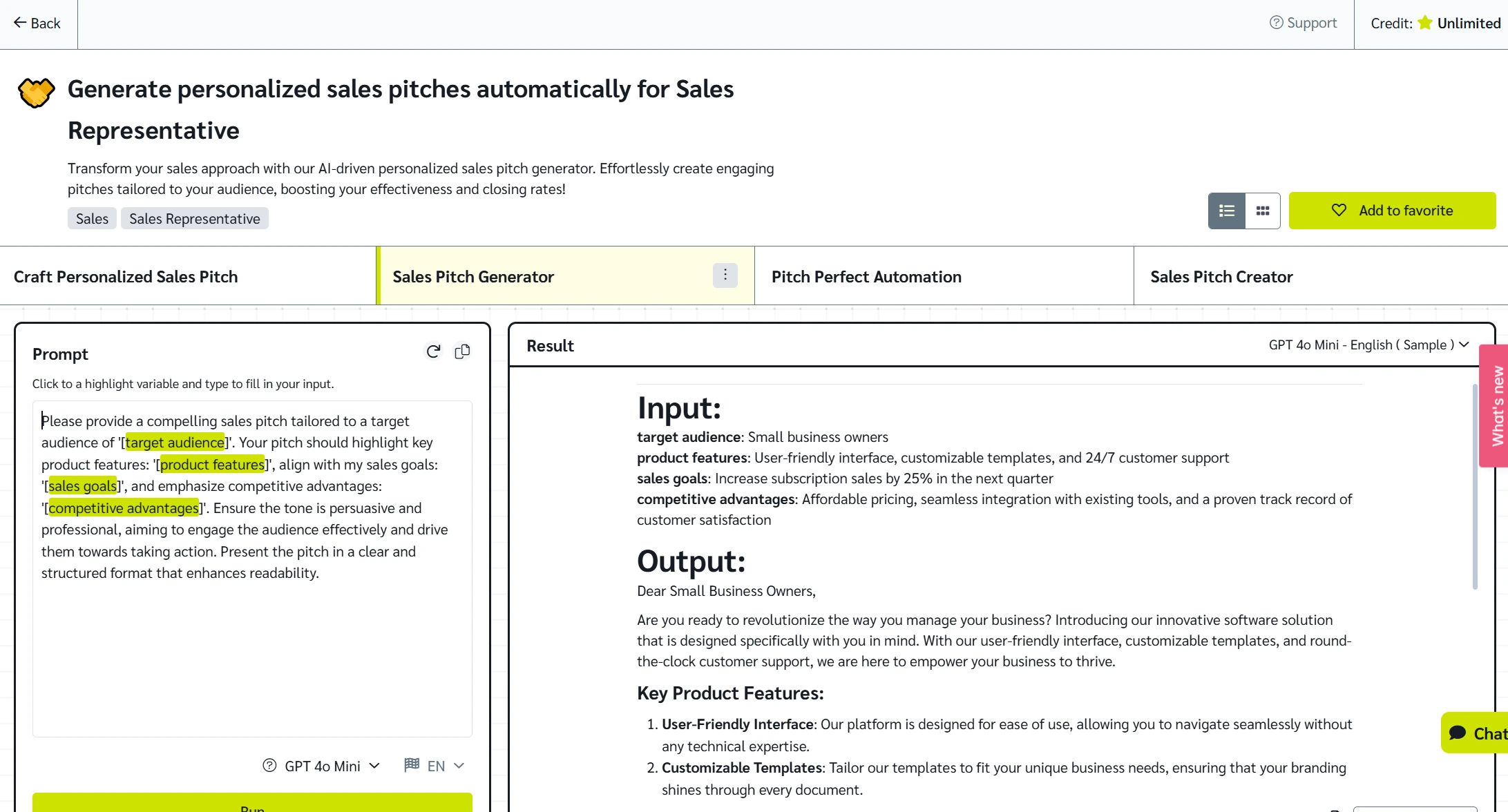The image size is (1508, 812).
Task: Fill in the target audience variable
Action: [175, 443]
